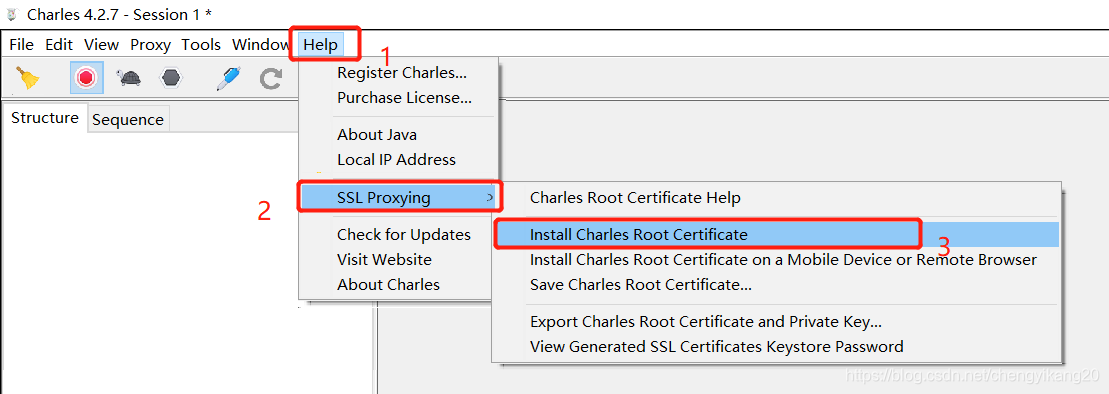Open Charles Root Certificate Help
Screen dimensions: 1109x394
tap(777, 197)
